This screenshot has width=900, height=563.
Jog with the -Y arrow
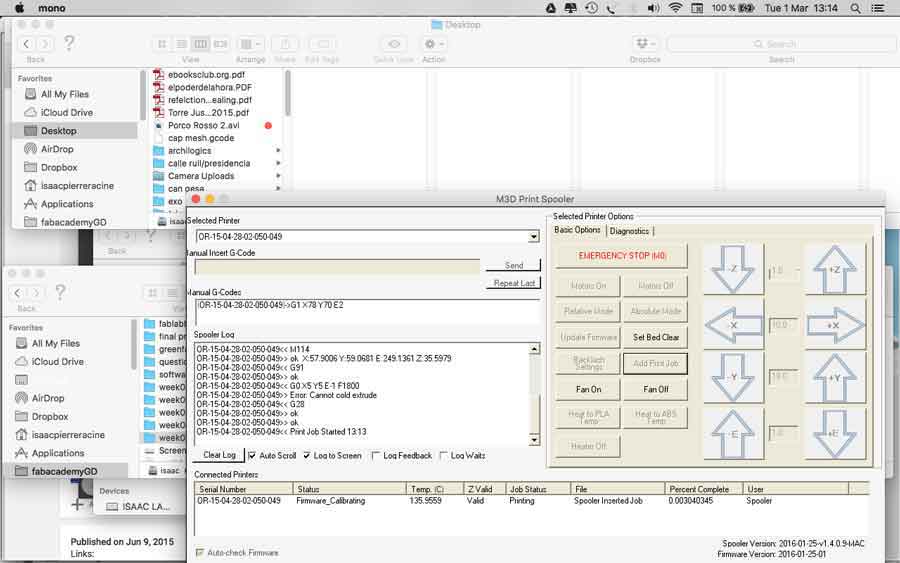[x=732, y=377]
